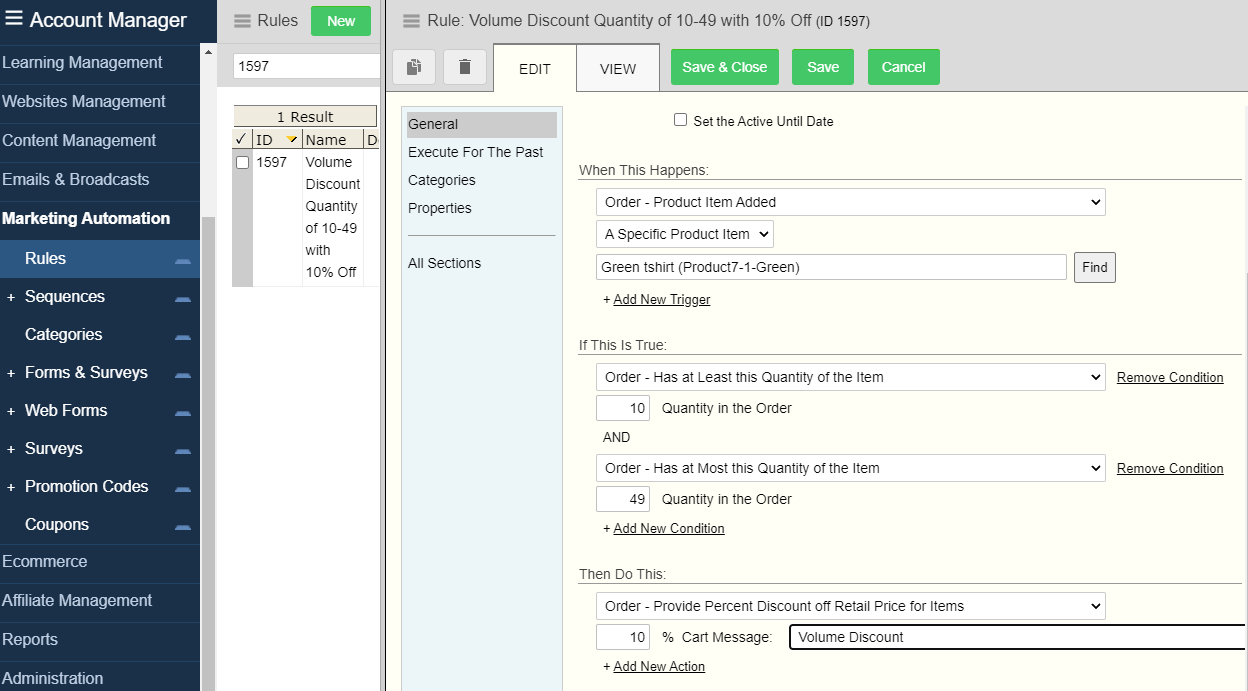Click the minimum quantity field showing 10
Viewport: 1248px width, 691px height.
pyautogui.click(x=623, y=408)
